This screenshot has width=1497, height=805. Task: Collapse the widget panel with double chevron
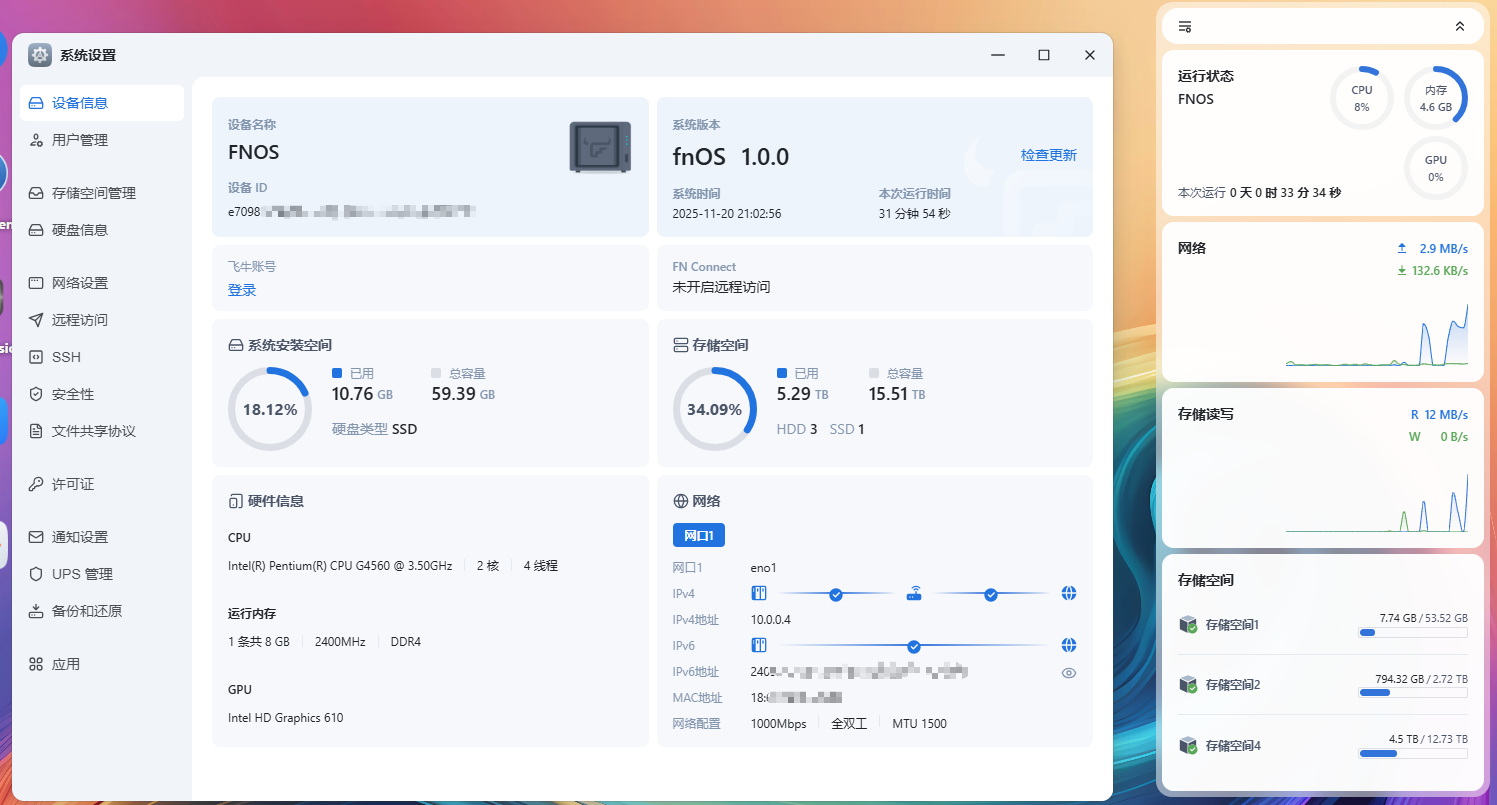pyautogui.click(x=1460, y=27)
